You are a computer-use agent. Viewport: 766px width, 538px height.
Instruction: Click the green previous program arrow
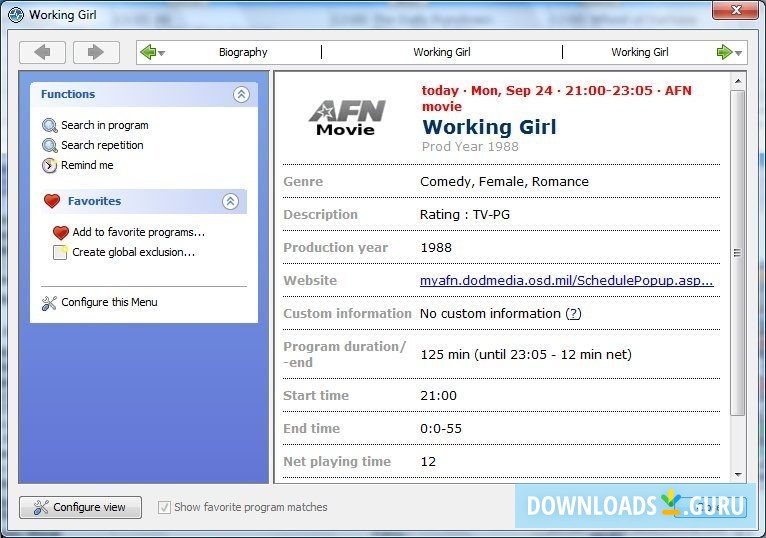point(148,52)
